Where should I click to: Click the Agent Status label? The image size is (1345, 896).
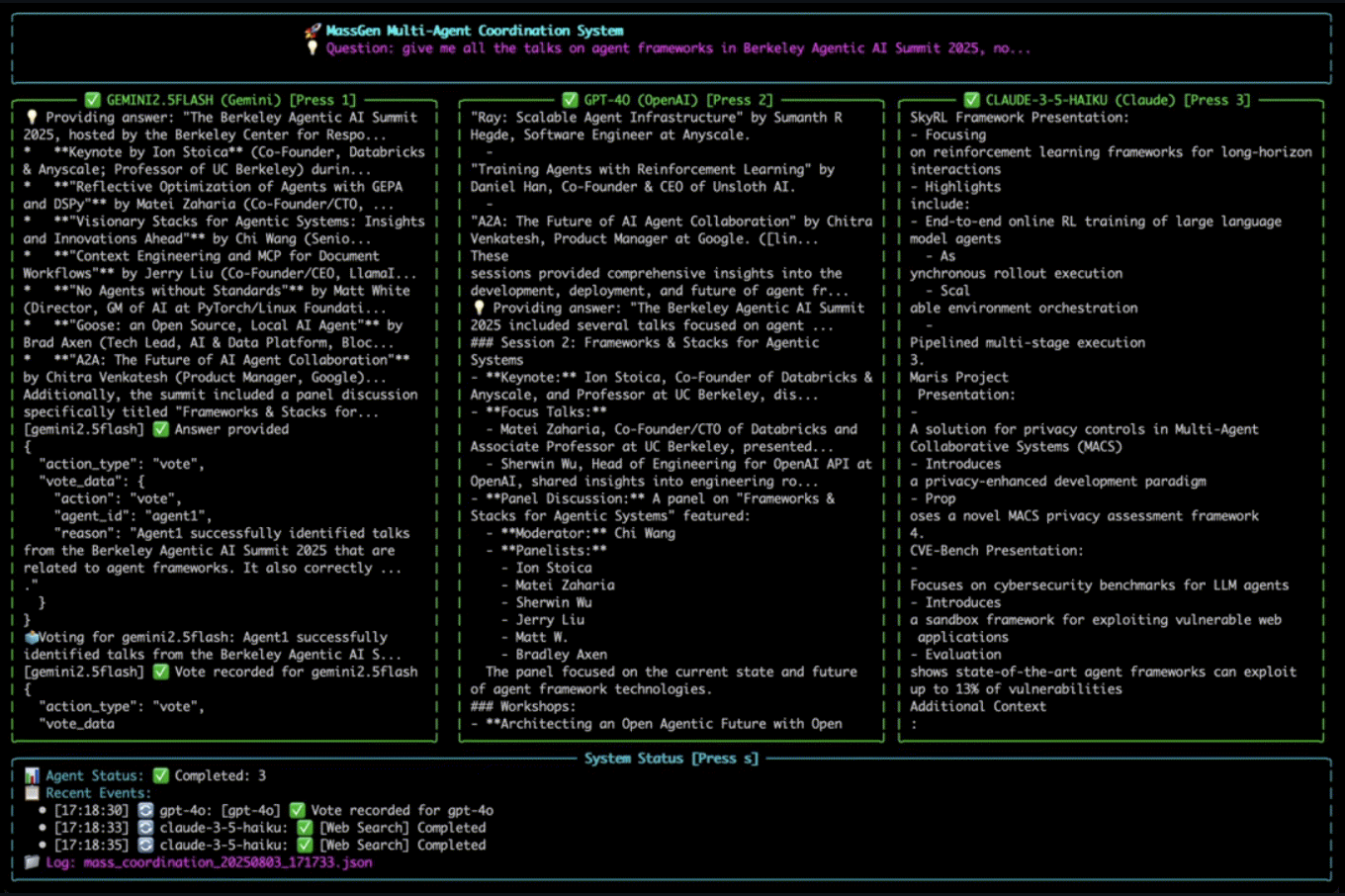[x=94, y=775]
